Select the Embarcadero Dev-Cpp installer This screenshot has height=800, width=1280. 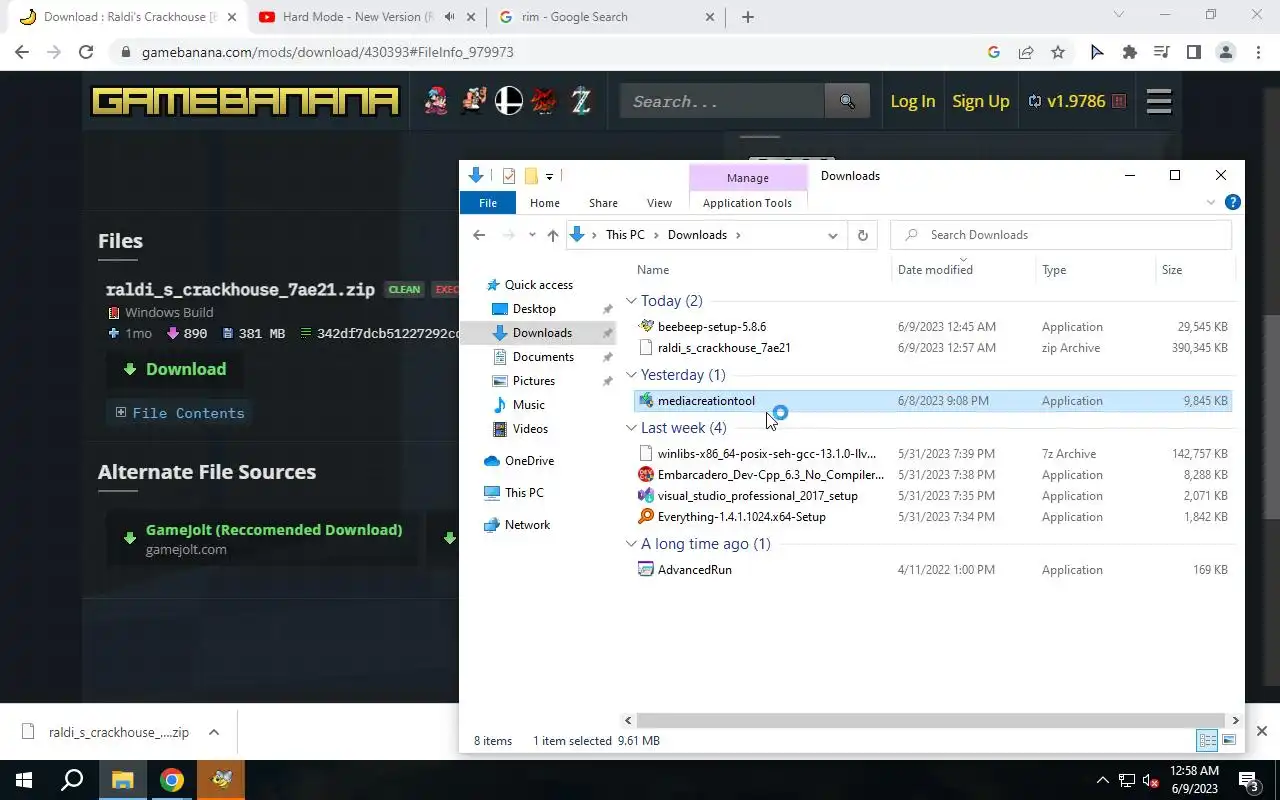pyautogui.click(x=933, y=475)
